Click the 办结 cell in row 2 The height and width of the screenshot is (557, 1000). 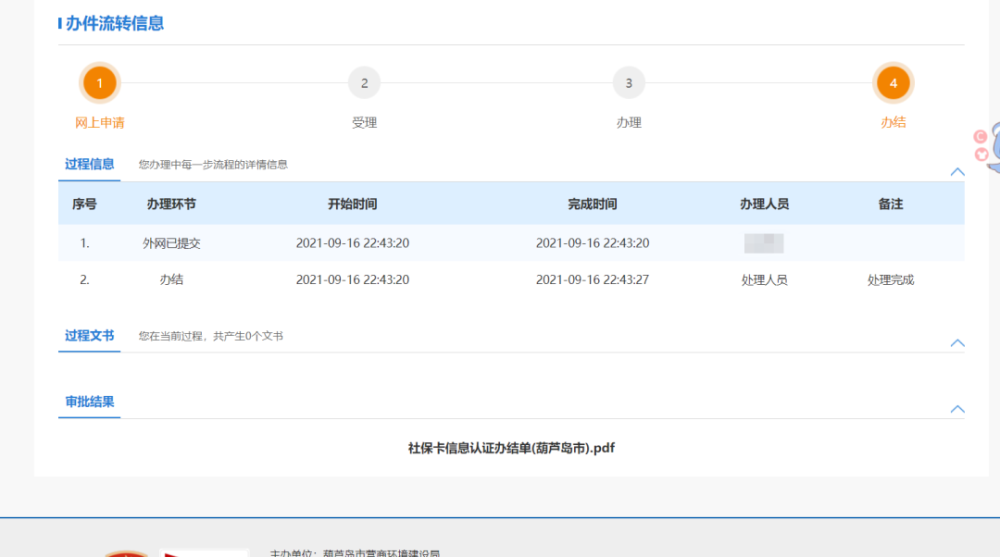coord(171,279)
